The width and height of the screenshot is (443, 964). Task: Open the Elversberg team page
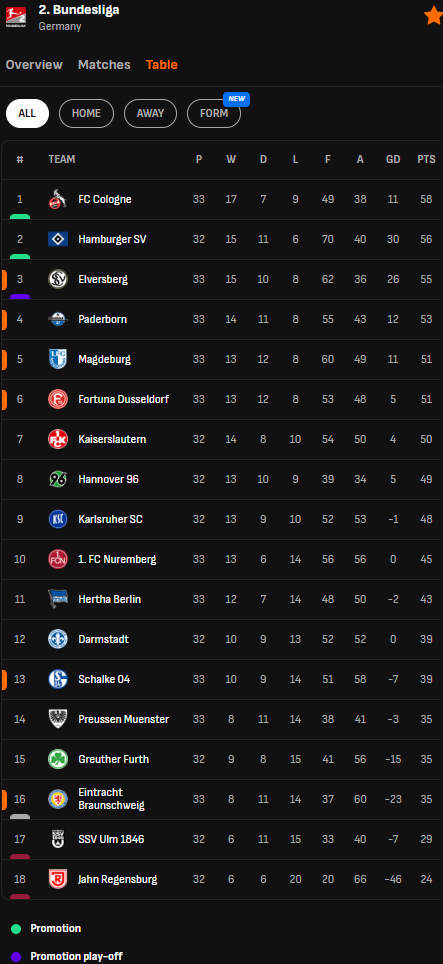pos(103,279)
